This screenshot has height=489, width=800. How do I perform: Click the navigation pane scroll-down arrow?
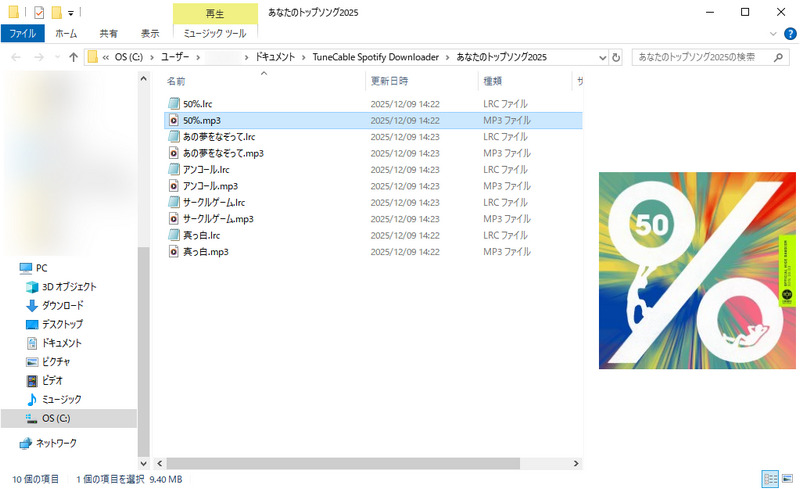(x=143, y=463)
